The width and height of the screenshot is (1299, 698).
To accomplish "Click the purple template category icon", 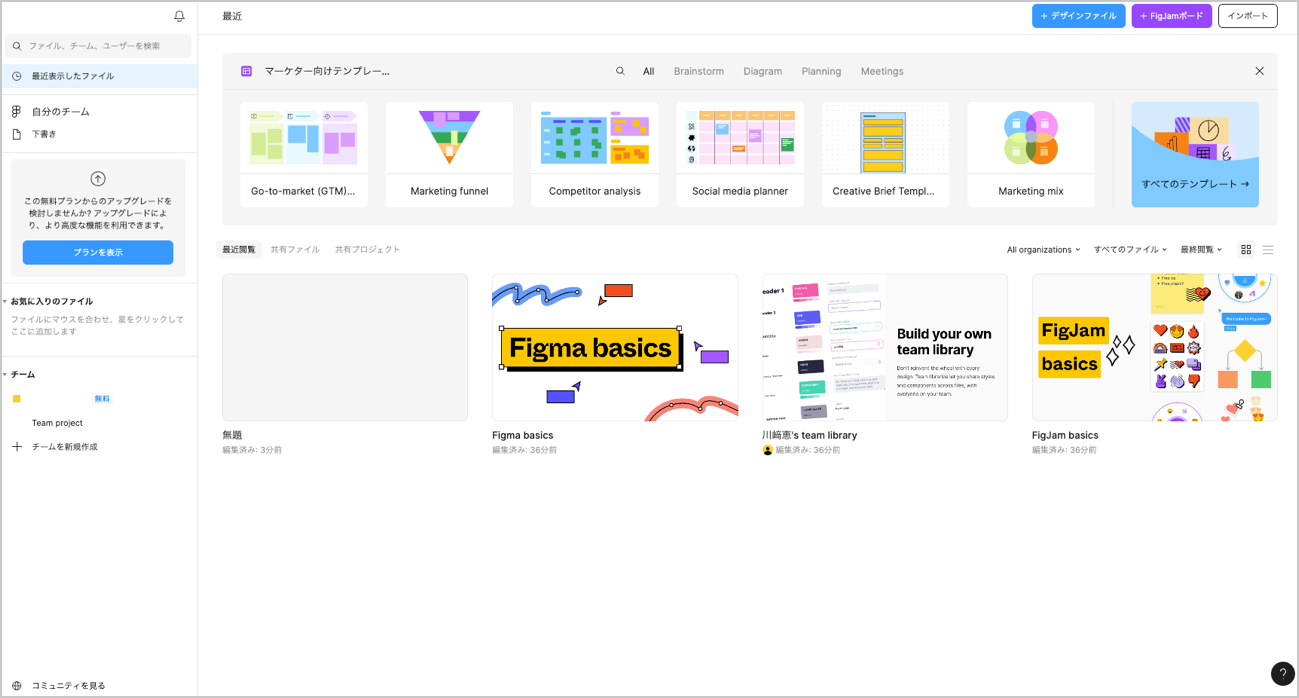I will [x=246, y=71].
